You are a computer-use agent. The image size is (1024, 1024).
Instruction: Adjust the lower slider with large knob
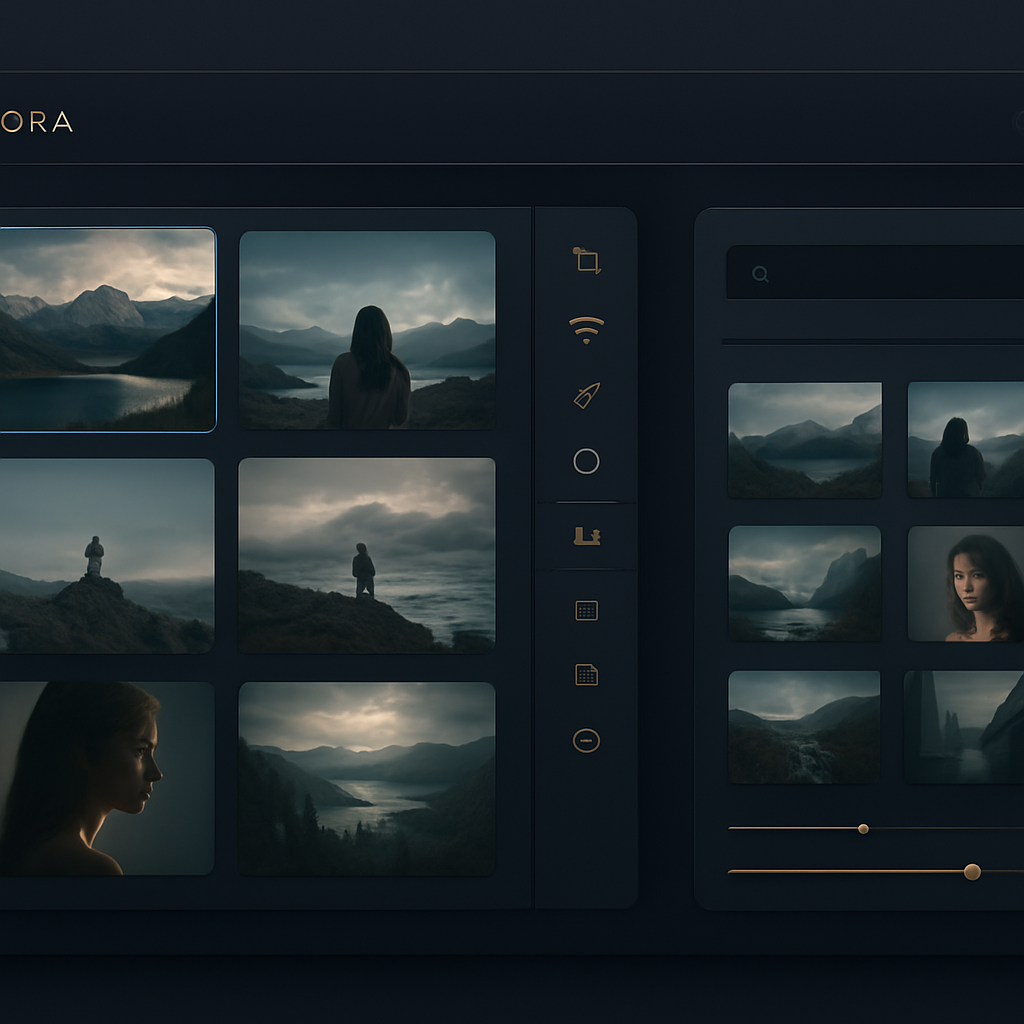pyautogui.click(x=972, y=872)
